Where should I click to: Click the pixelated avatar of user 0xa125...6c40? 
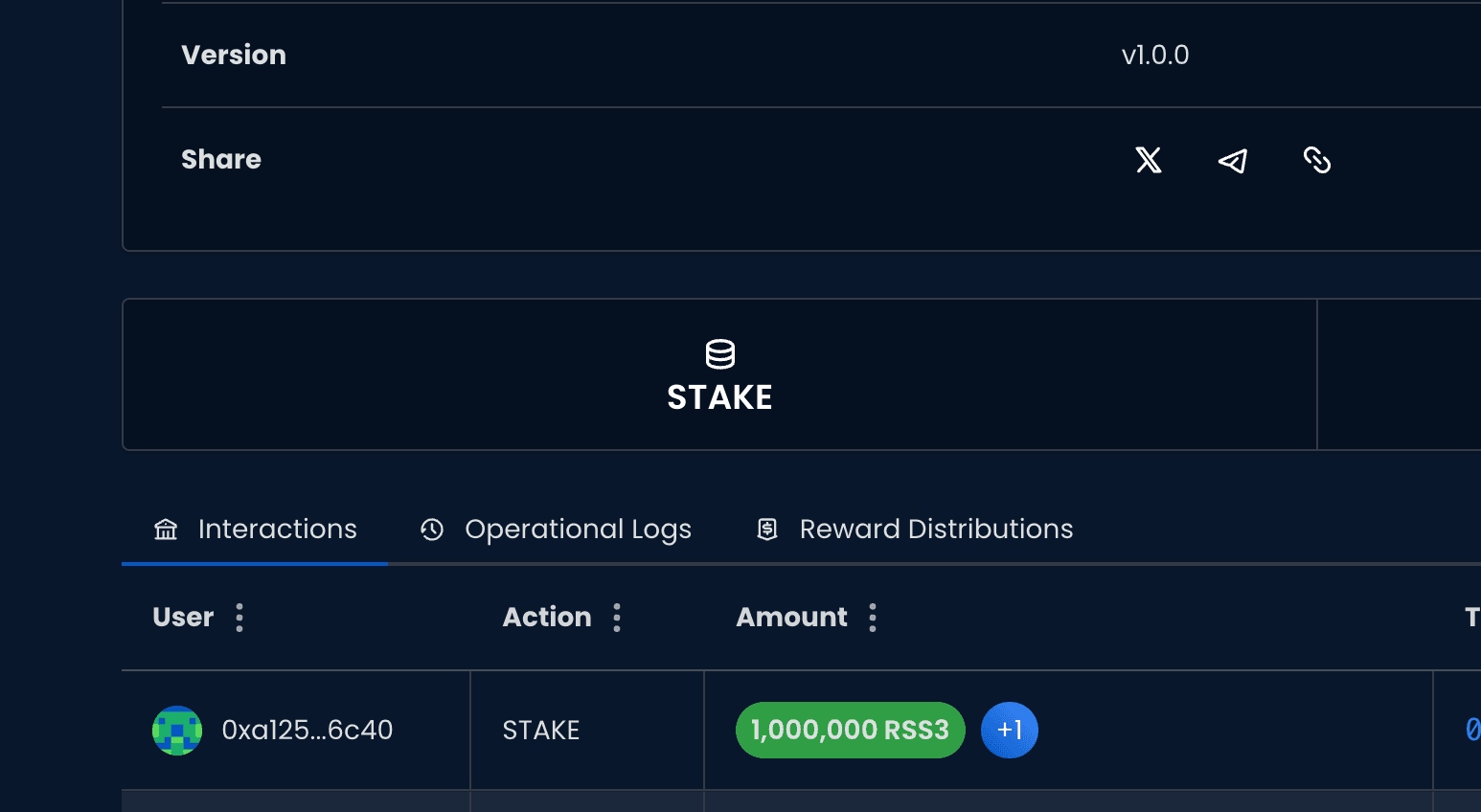click(x=177, y=731)
